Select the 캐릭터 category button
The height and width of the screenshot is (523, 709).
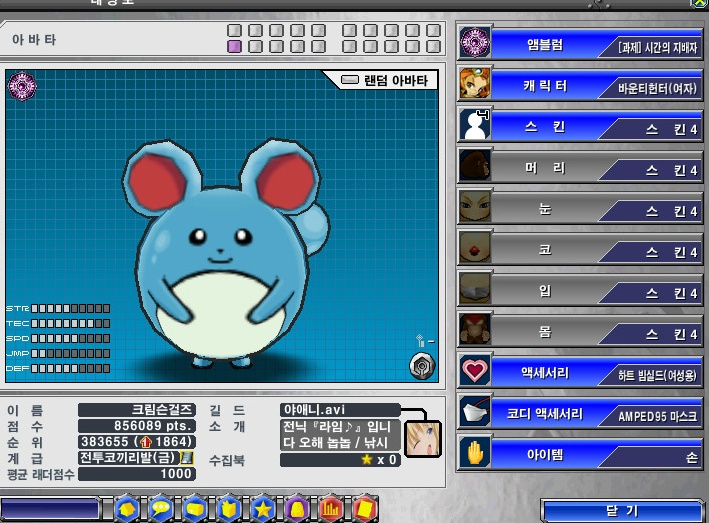[545, 85]
